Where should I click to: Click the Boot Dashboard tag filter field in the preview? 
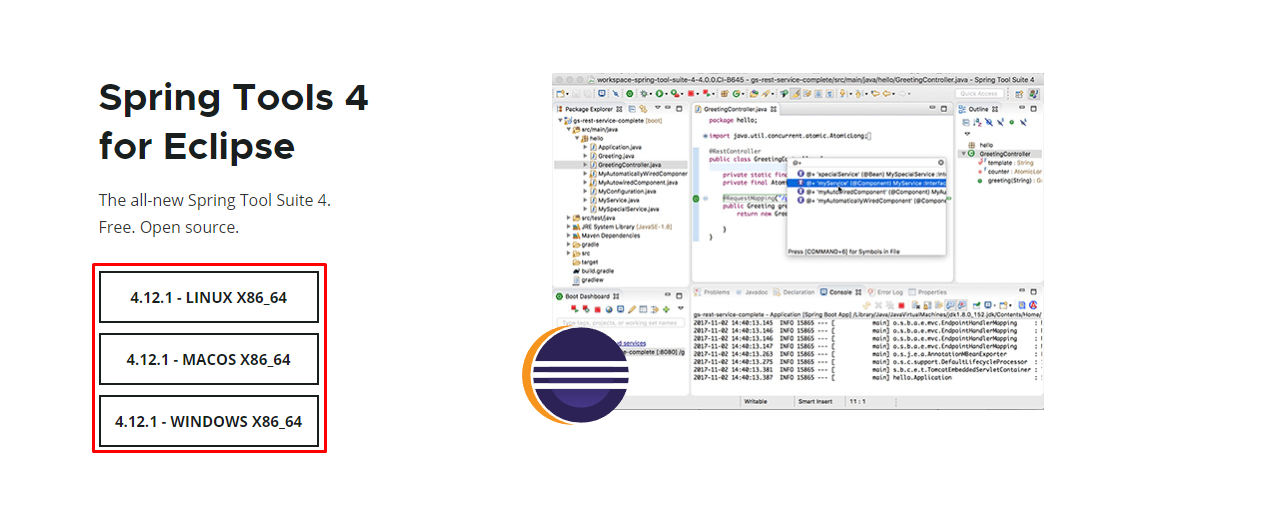click(620, 323)
